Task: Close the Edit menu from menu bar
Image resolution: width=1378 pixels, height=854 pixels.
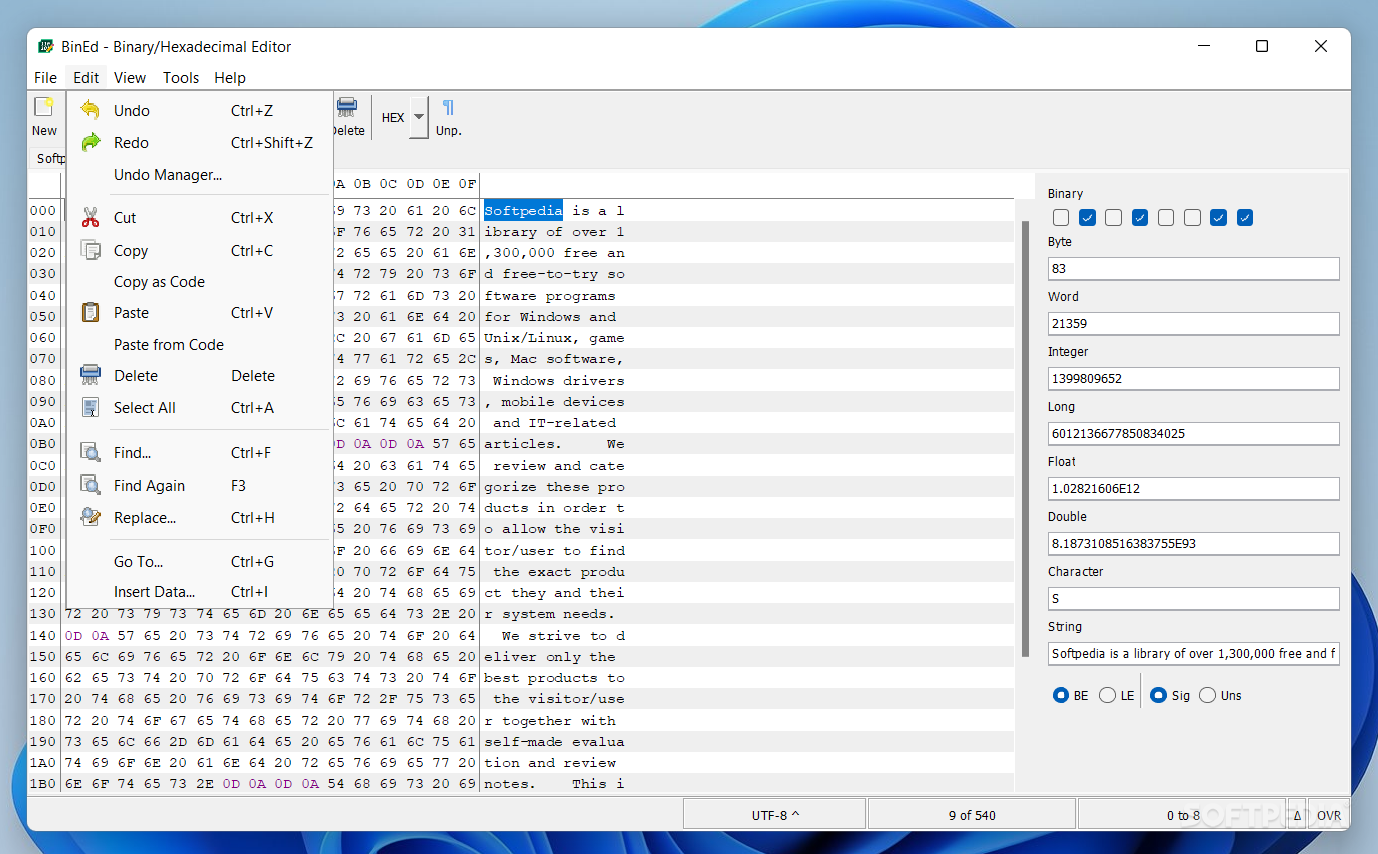Action: click(x=86, y=77)
